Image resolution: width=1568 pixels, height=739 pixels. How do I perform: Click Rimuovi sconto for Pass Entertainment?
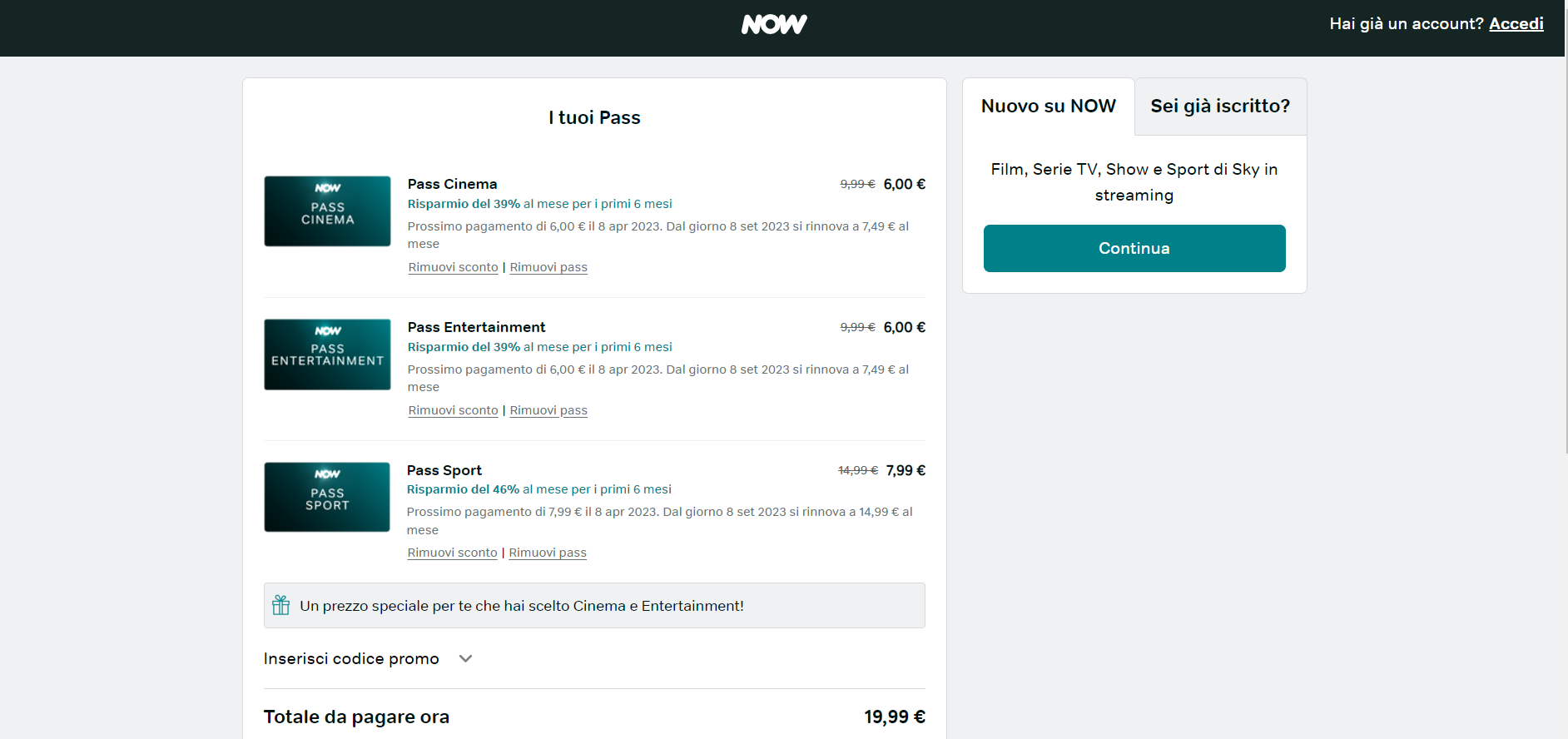(x=453, y=410)
